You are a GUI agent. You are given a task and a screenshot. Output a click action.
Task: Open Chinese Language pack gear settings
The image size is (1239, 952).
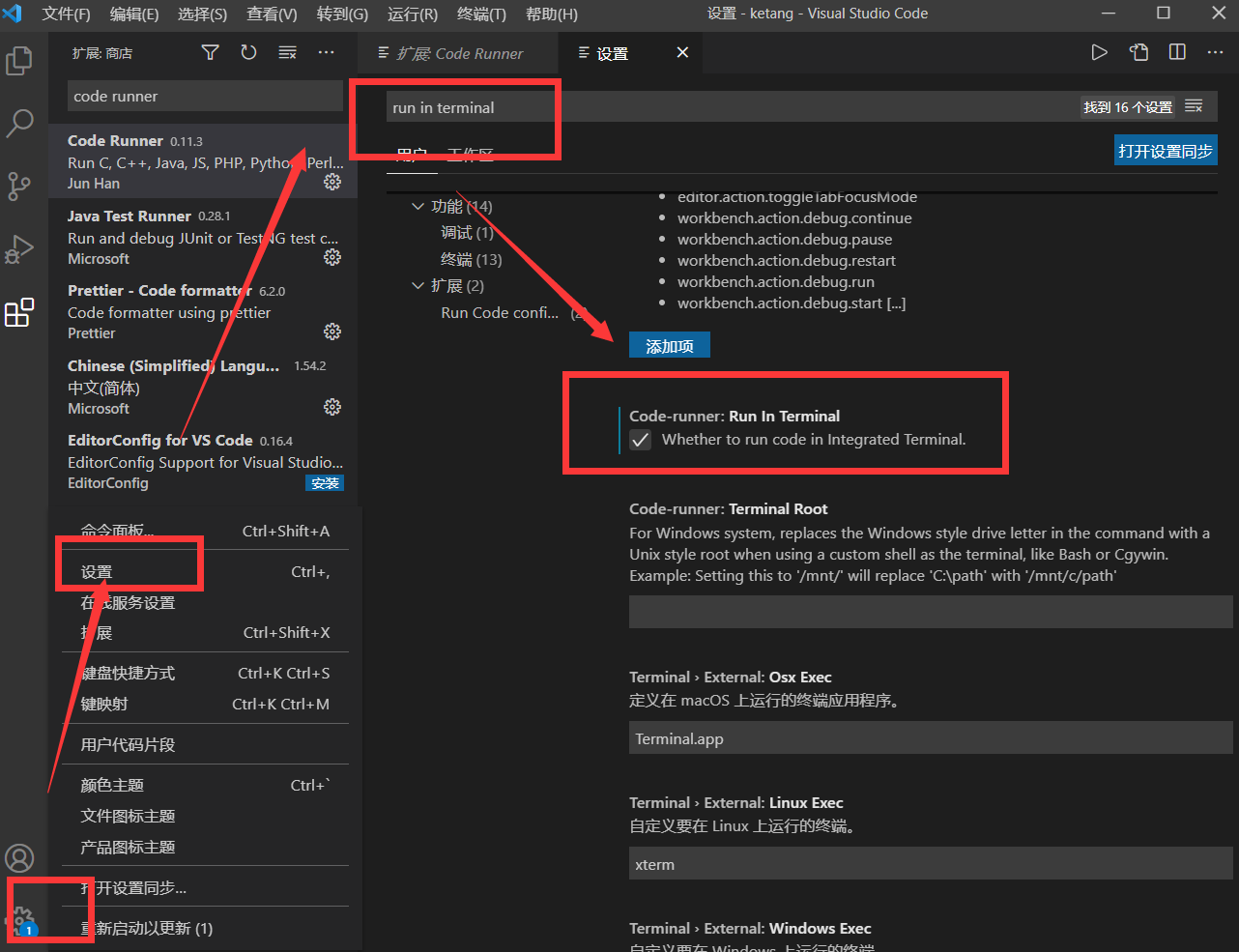tap(332, 407)
